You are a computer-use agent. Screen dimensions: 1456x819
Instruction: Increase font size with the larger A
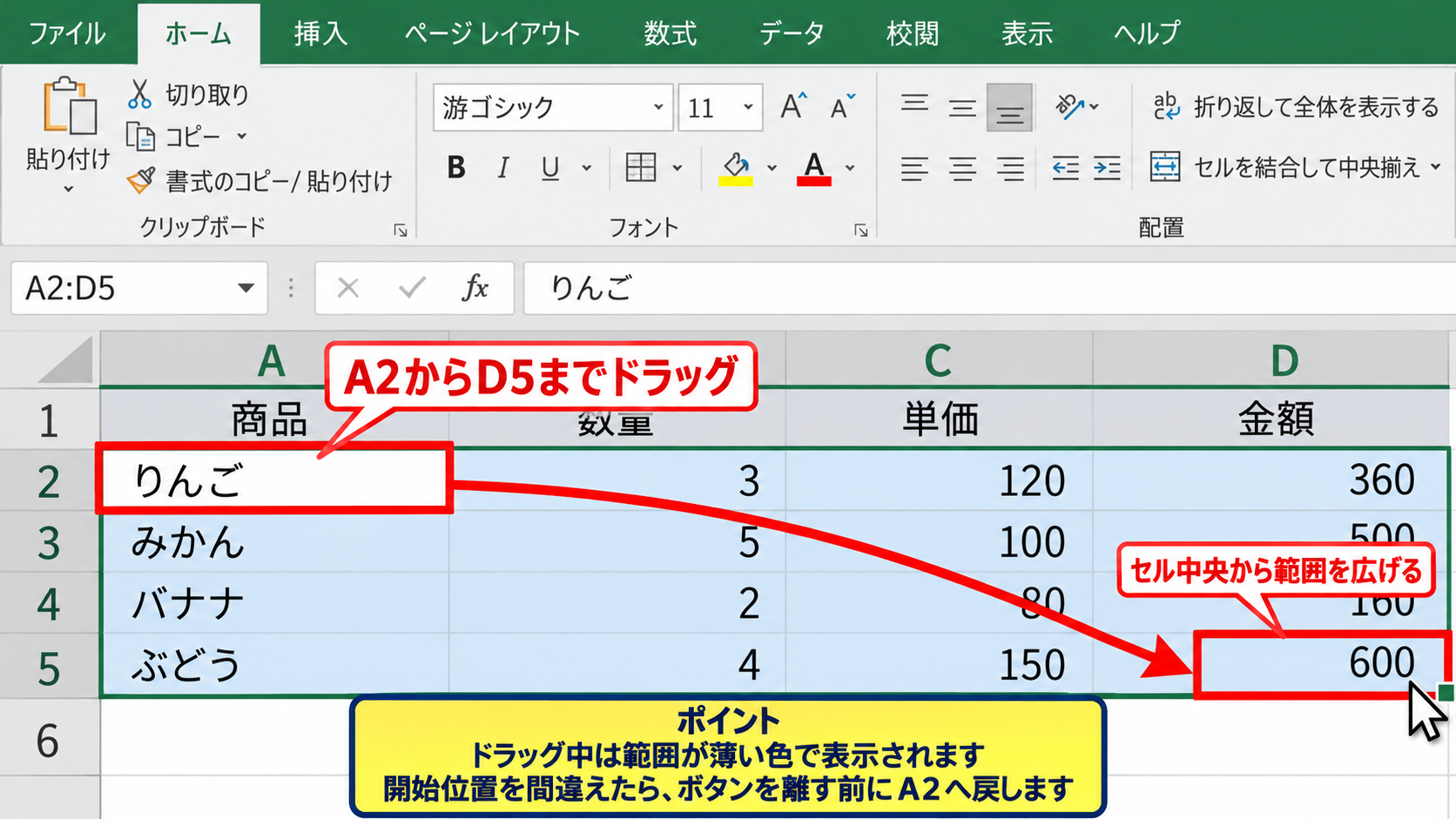pyautogui.click(x=793, y=107)
